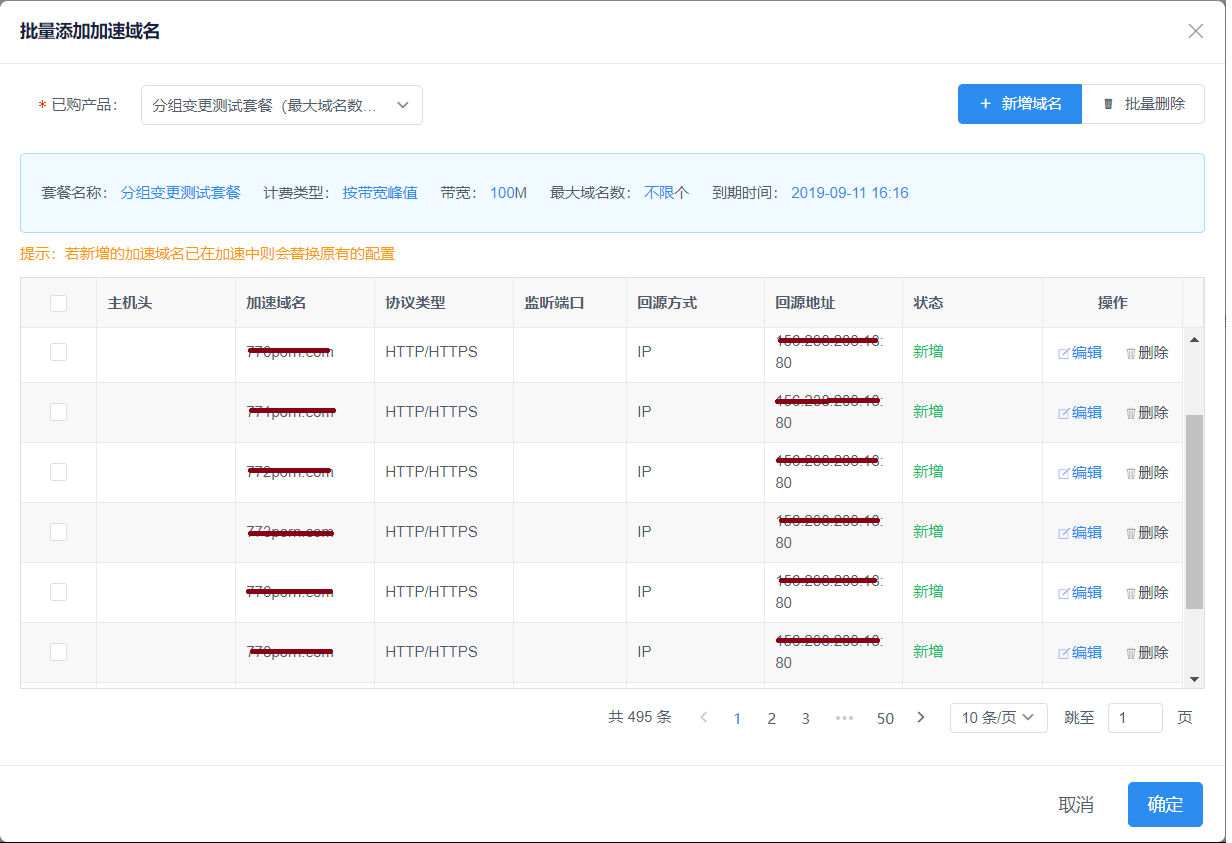Click the 回源地址 column header
Screen dimensions: 1232x843
(805, 303)
